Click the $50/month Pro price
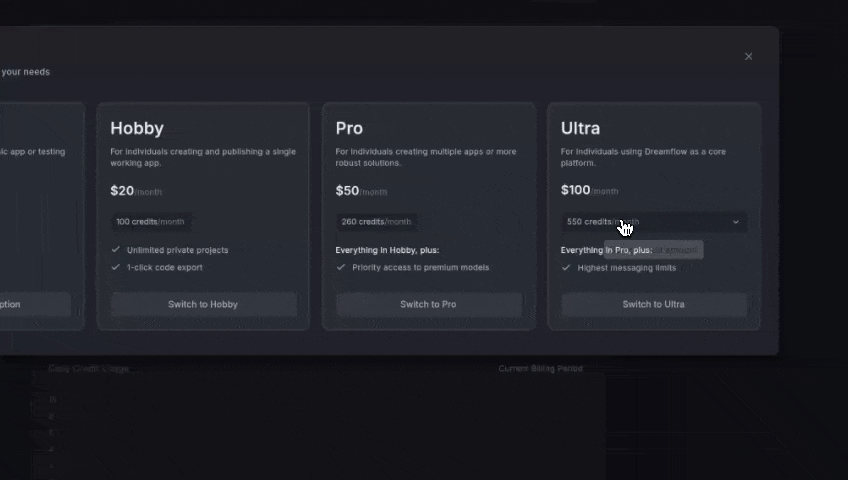The image size is (848, 480). [361, 191]
